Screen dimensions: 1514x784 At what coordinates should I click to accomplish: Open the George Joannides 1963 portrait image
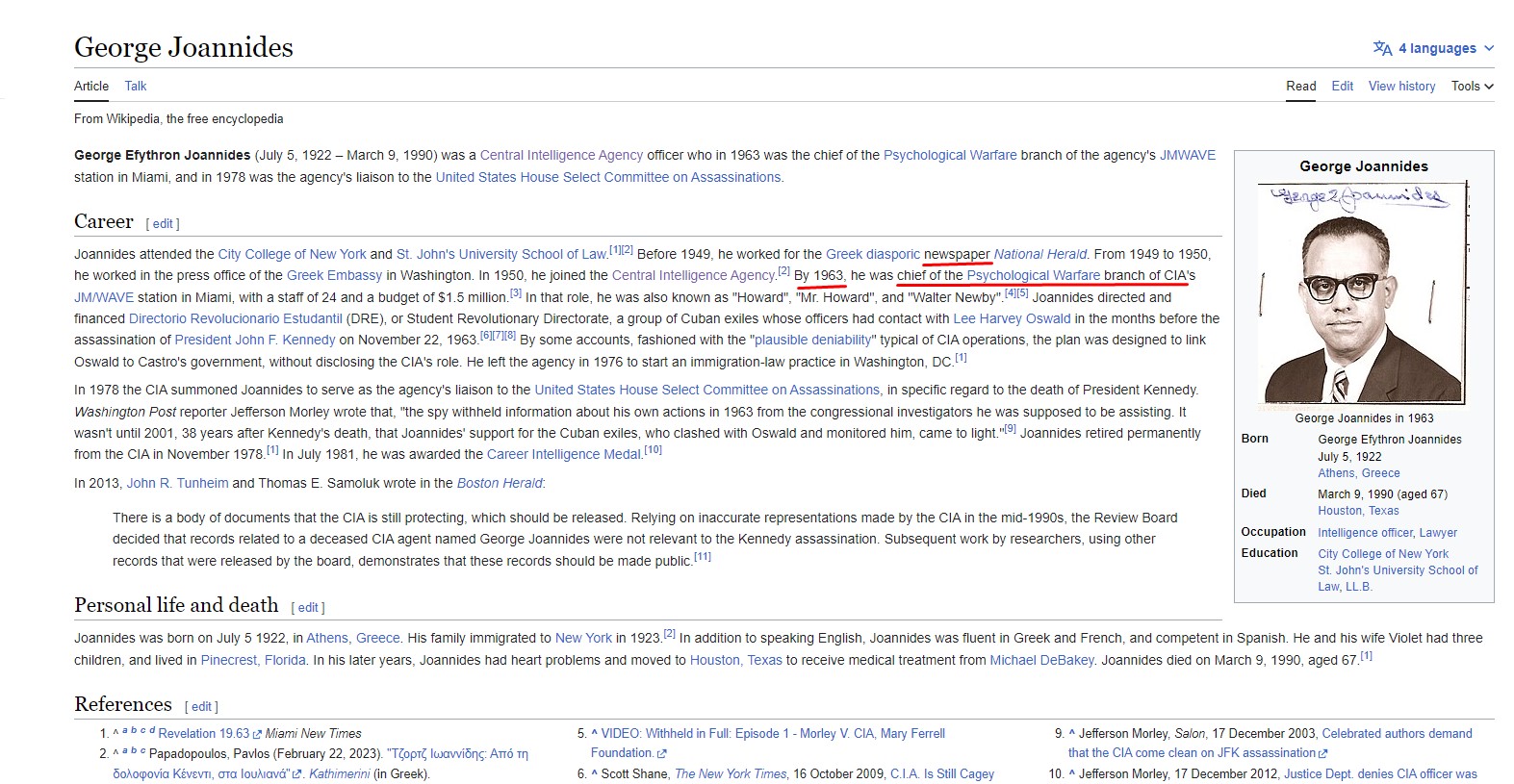coord(1364,293)
